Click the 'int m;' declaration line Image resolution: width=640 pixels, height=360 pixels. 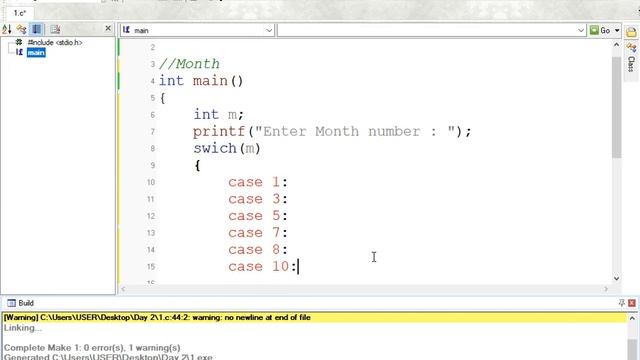point(219,115)
